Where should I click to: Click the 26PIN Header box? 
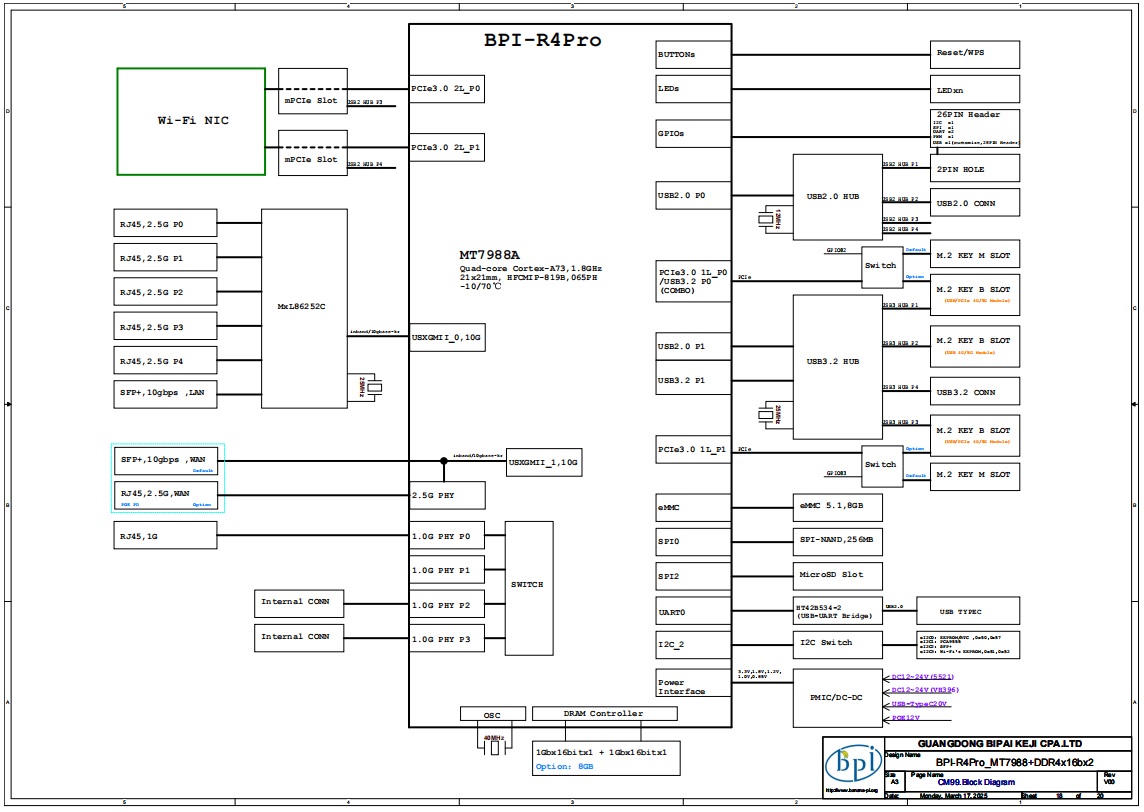pos(974,128)
